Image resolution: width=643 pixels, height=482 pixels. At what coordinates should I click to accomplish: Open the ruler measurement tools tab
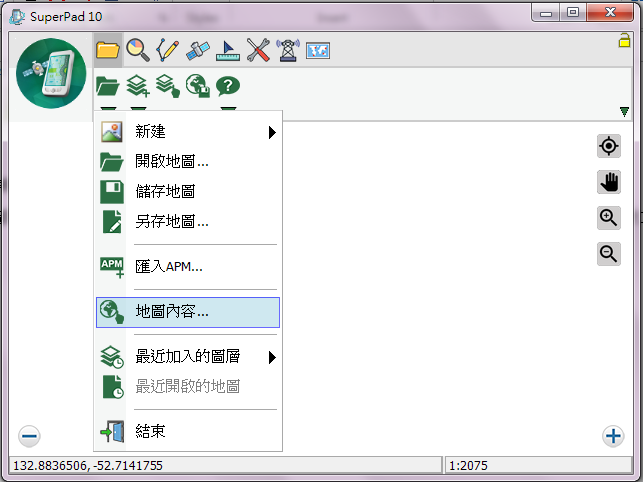(x=228, y=51)
